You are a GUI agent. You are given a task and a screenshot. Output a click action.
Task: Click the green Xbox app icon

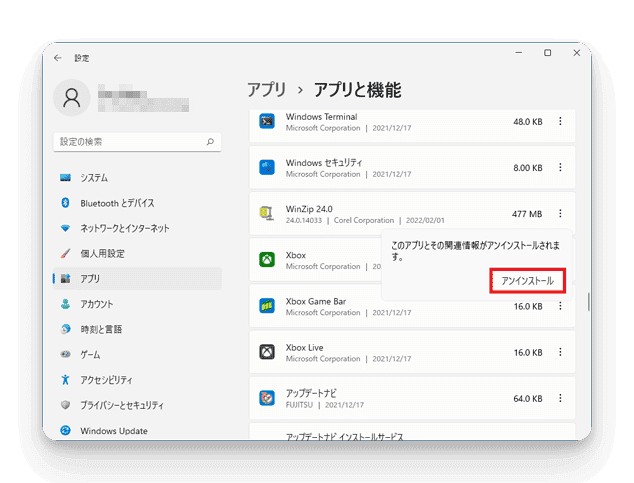pos(267,259)
